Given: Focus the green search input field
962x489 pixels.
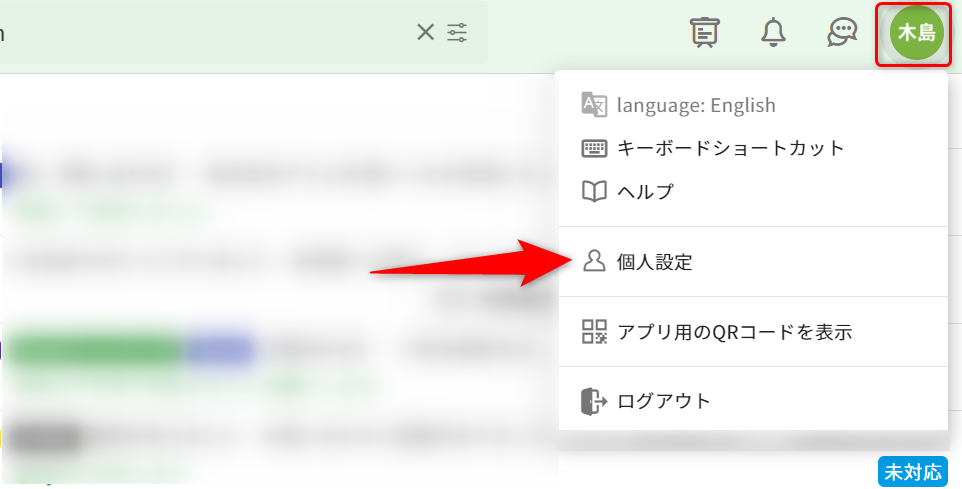Looking at the screenshot, I should point(200,33).
